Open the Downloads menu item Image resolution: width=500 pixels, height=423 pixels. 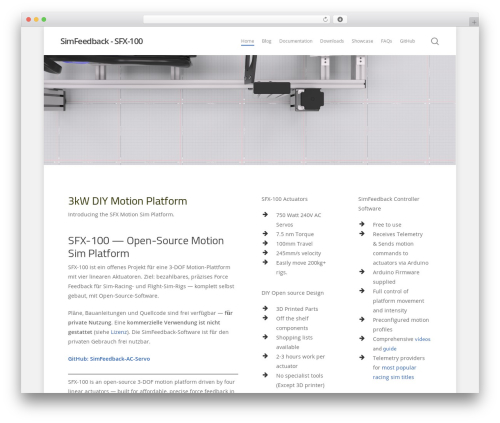coord(332,41)
